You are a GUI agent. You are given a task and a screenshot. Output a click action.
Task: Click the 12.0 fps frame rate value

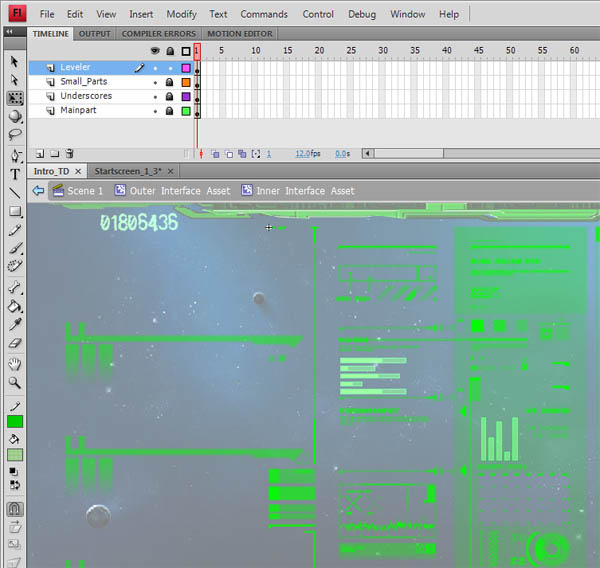tap(303, 154)
